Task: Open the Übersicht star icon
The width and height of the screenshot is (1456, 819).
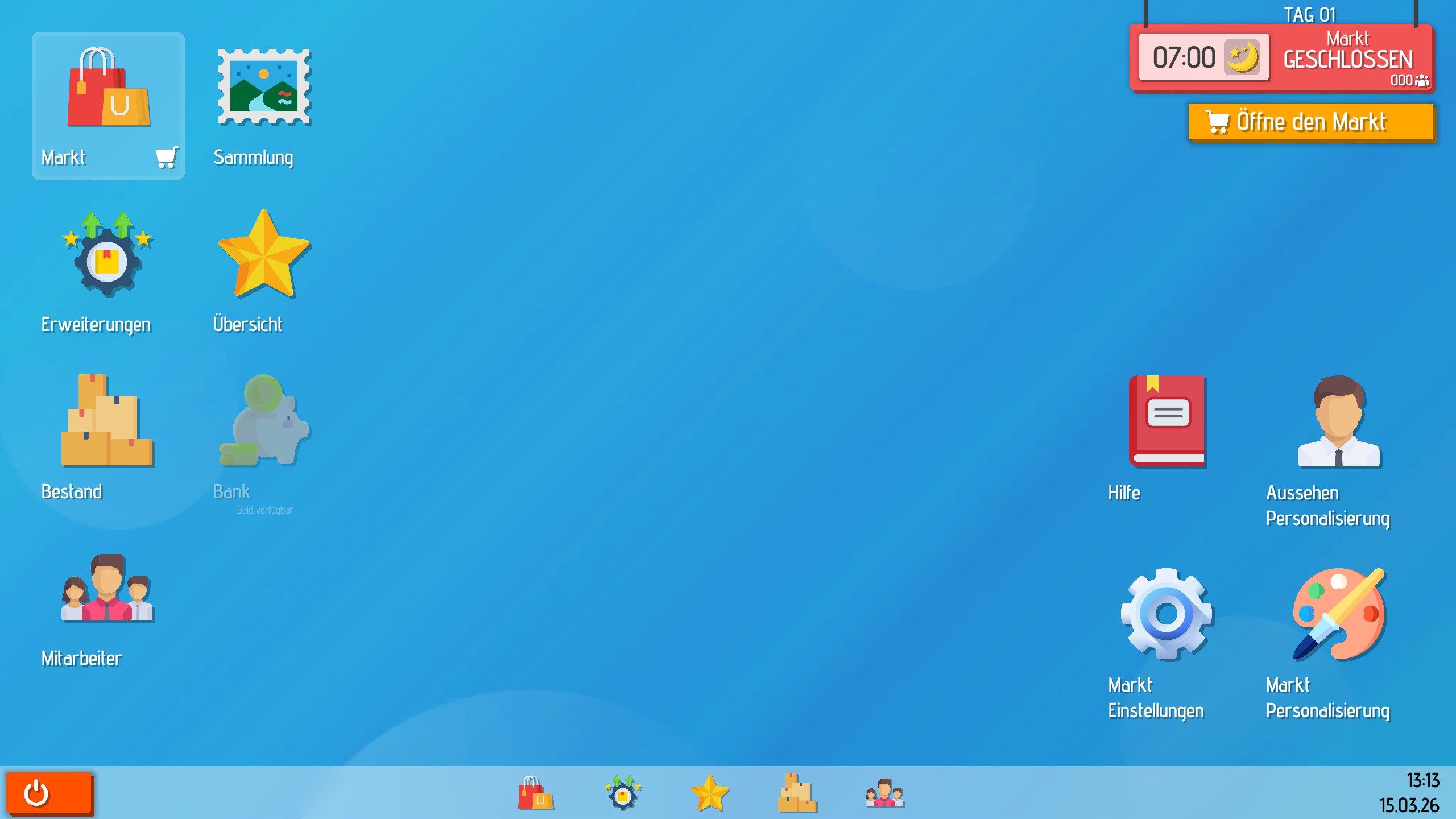Action: coord(264,254)
